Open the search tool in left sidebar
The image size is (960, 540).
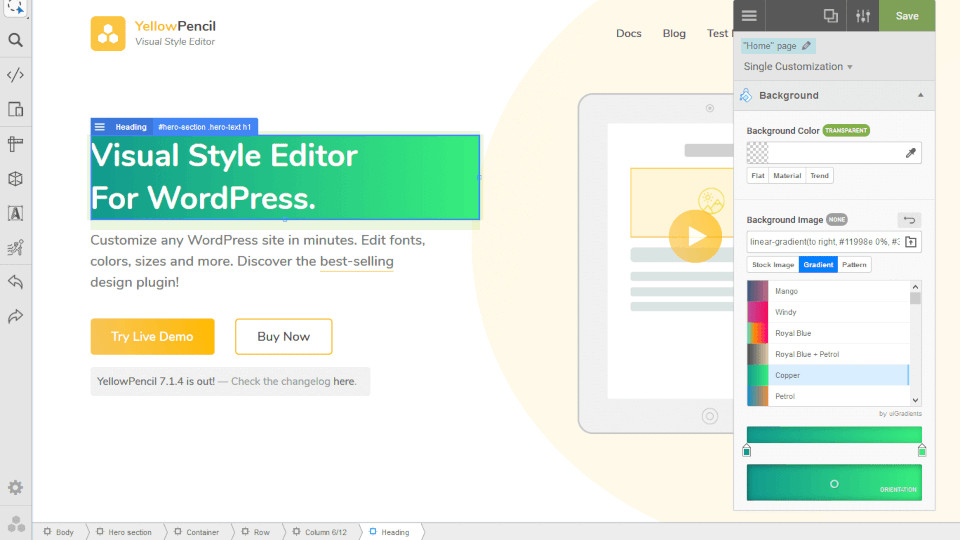(x=15, y=40)
